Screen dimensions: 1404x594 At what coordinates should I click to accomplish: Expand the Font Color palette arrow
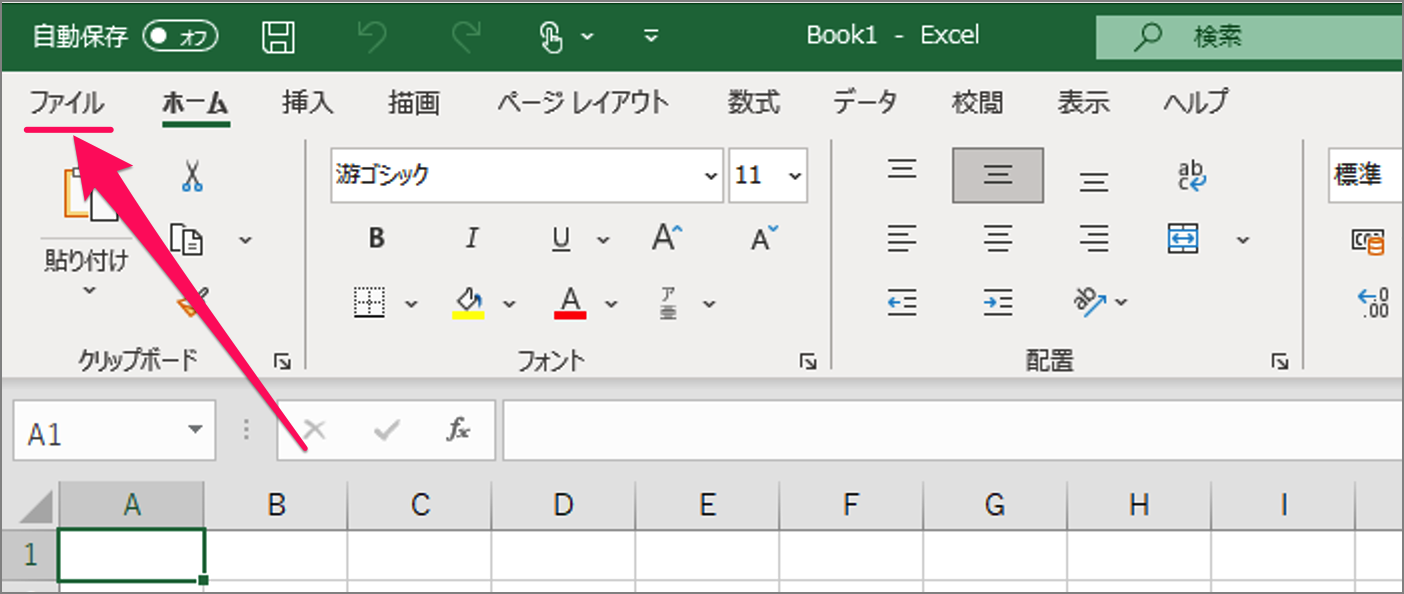click(611, 304)
